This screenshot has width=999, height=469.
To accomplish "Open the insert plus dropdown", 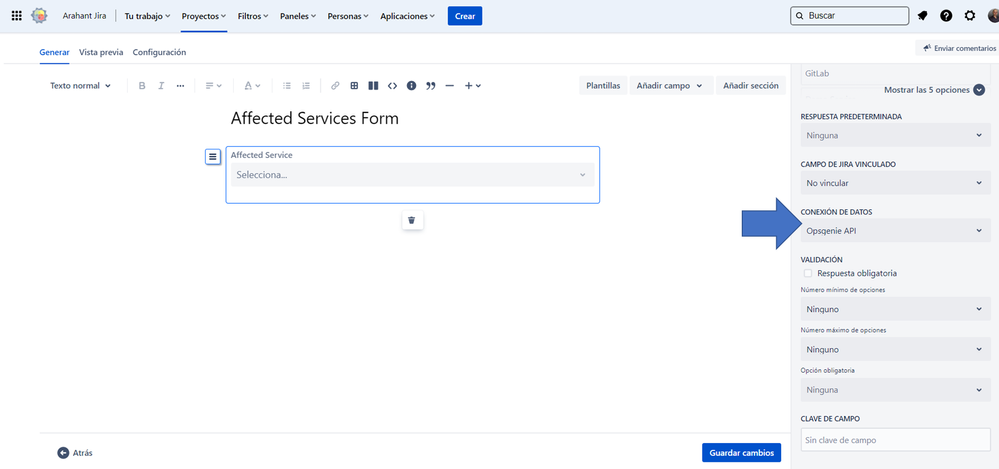I will (472, 85).
